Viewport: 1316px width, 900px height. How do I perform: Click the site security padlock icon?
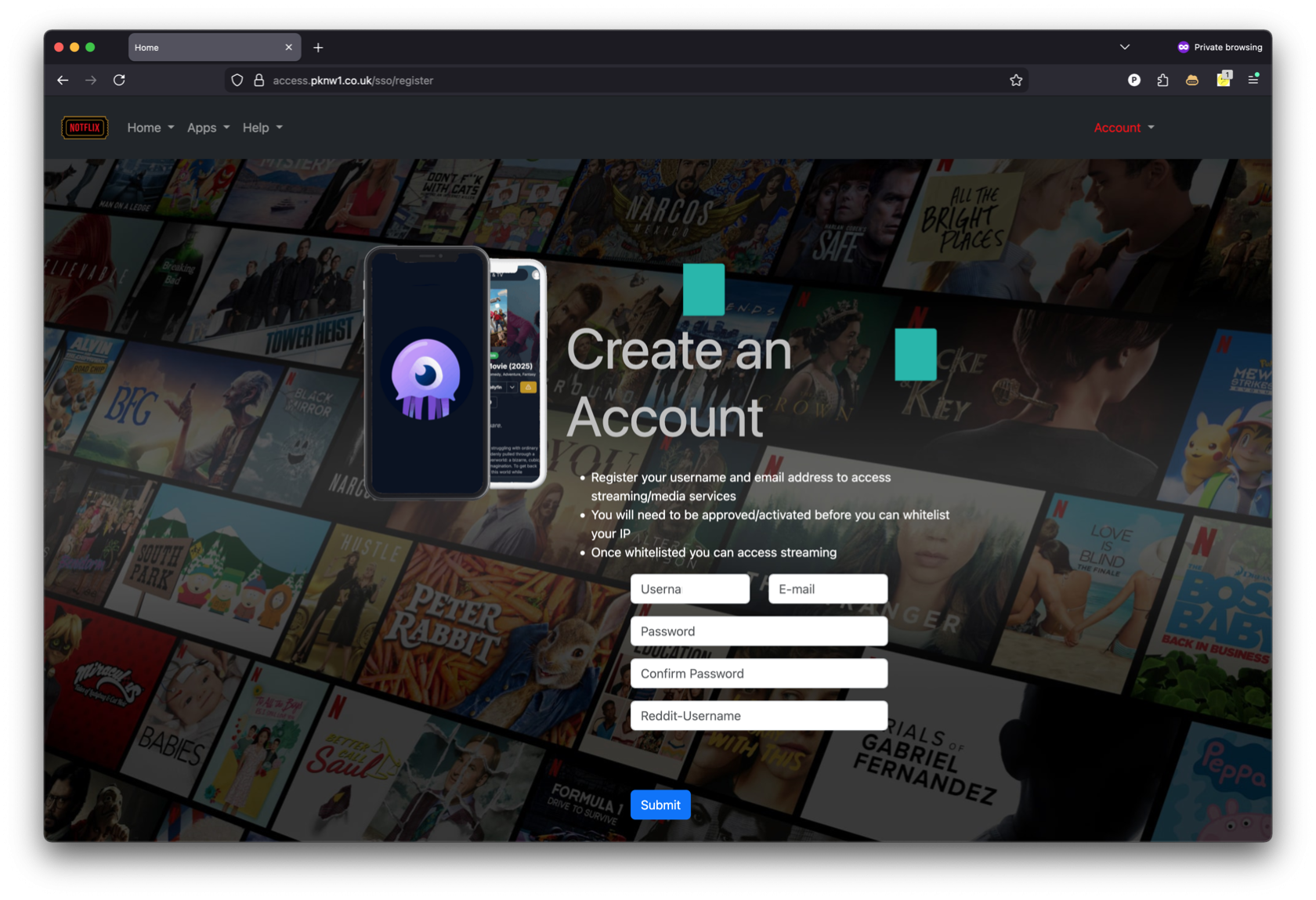(x=258, y=80)
